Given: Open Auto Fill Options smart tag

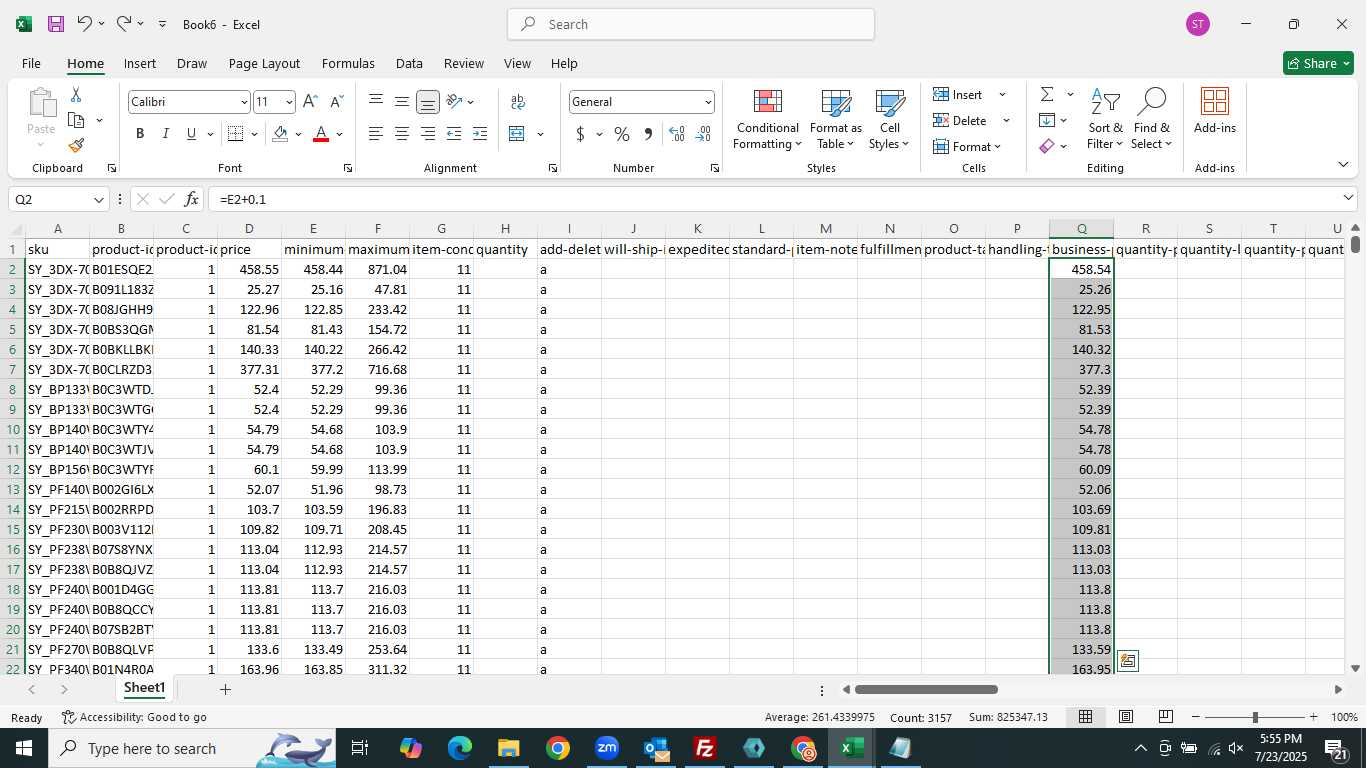Looking at the screenshot, I should (1127, 661).
